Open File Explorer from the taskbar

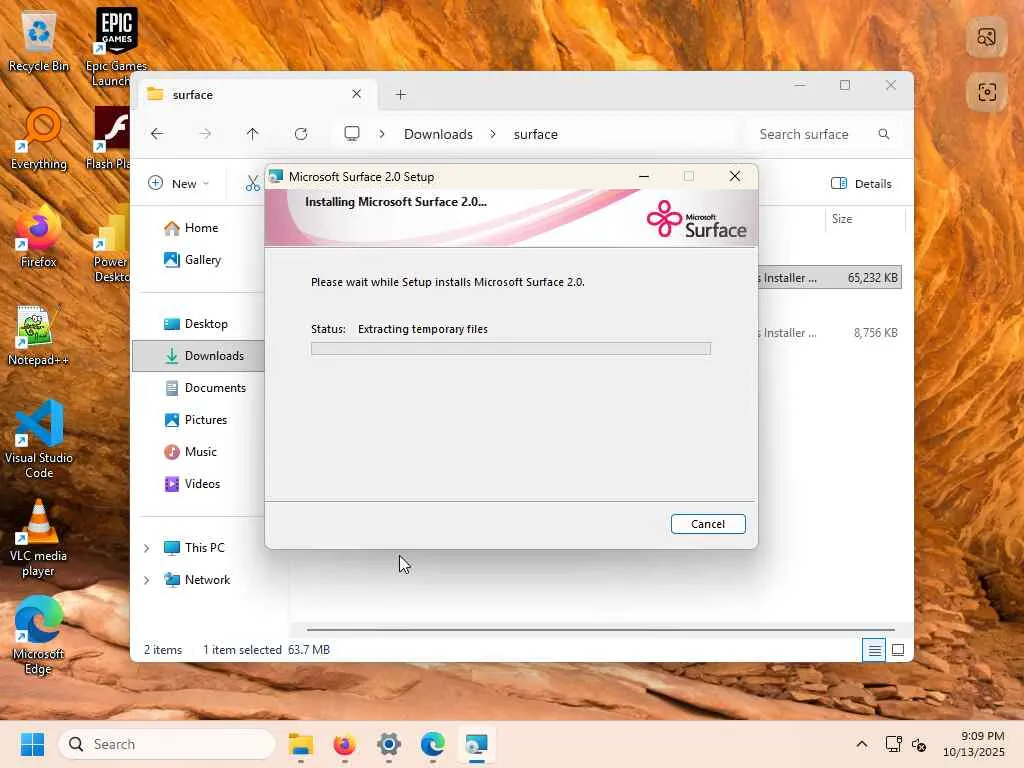pyautogui.click(x=300, y=744)
